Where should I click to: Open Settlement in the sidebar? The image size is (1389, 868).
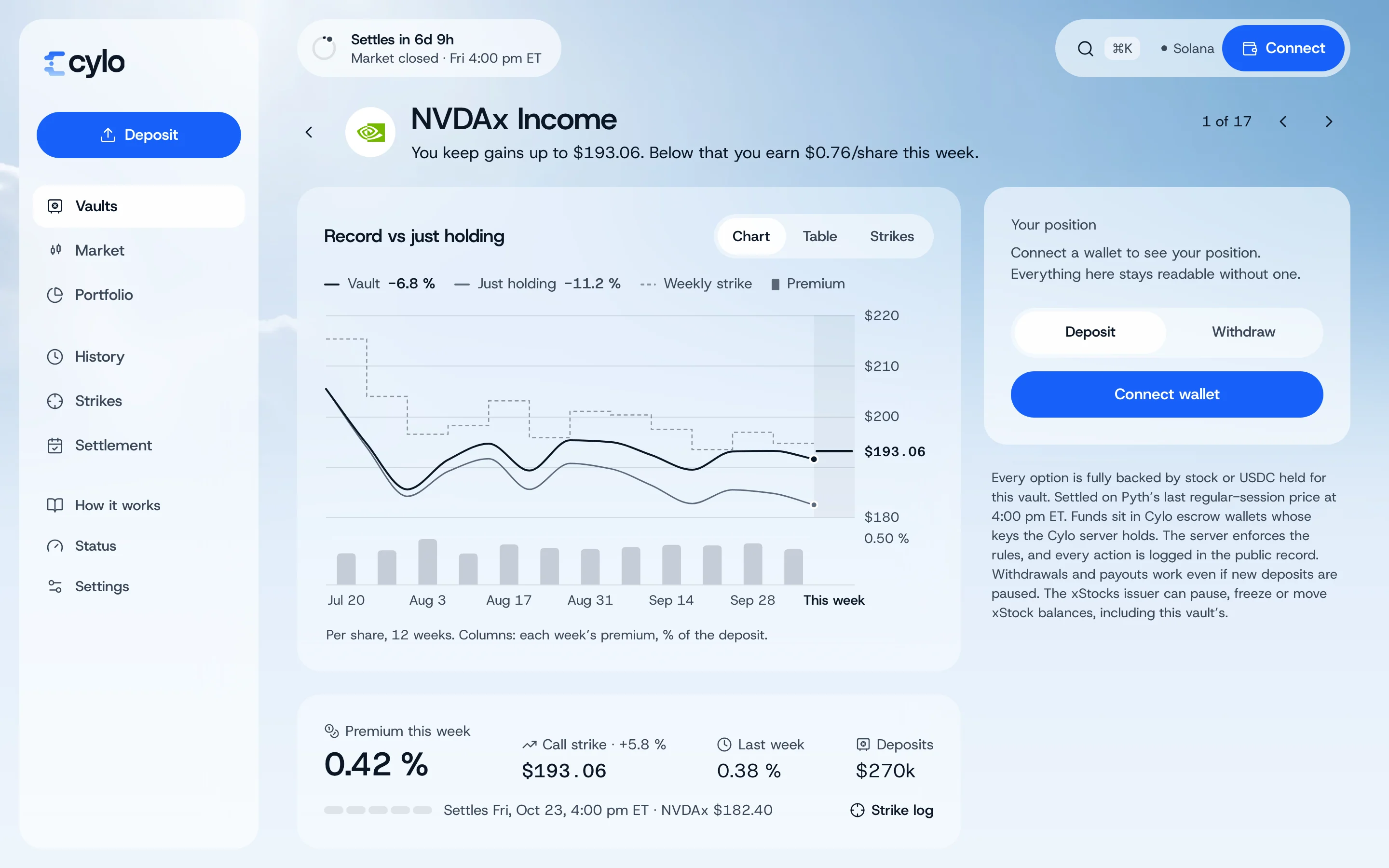pos(139,446)
